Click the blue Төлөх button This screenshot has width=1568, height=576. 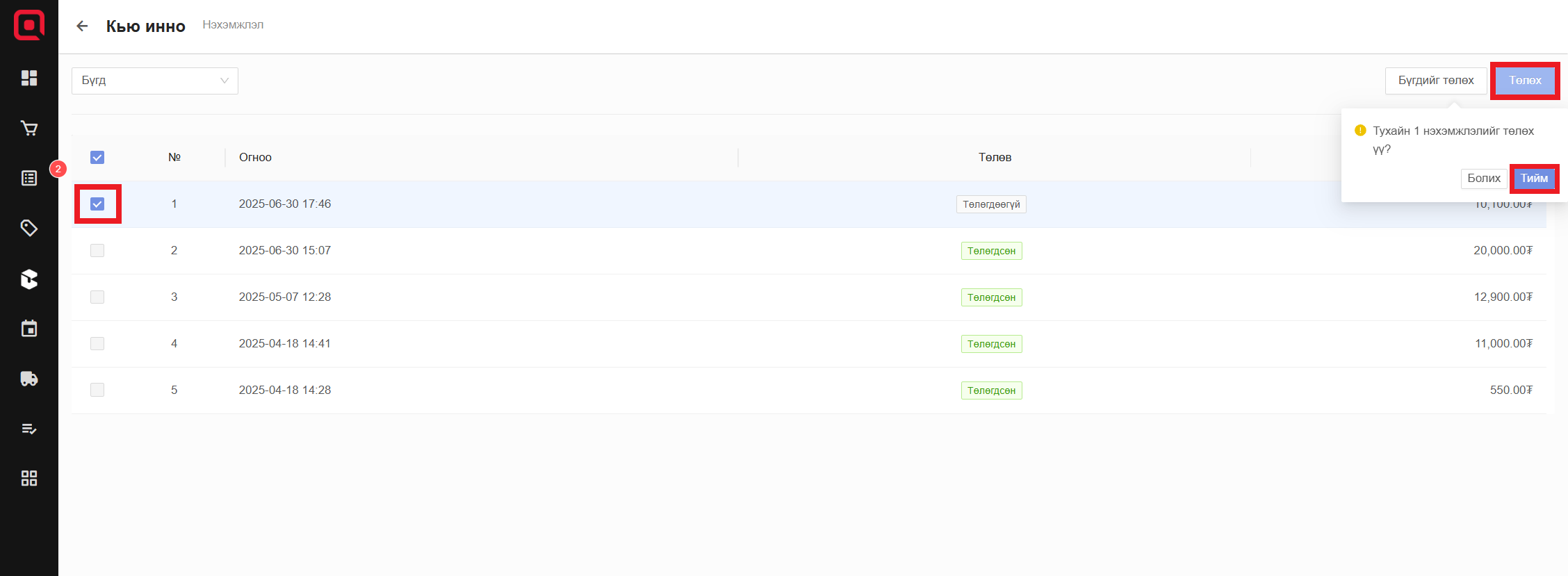(1525, 81)
